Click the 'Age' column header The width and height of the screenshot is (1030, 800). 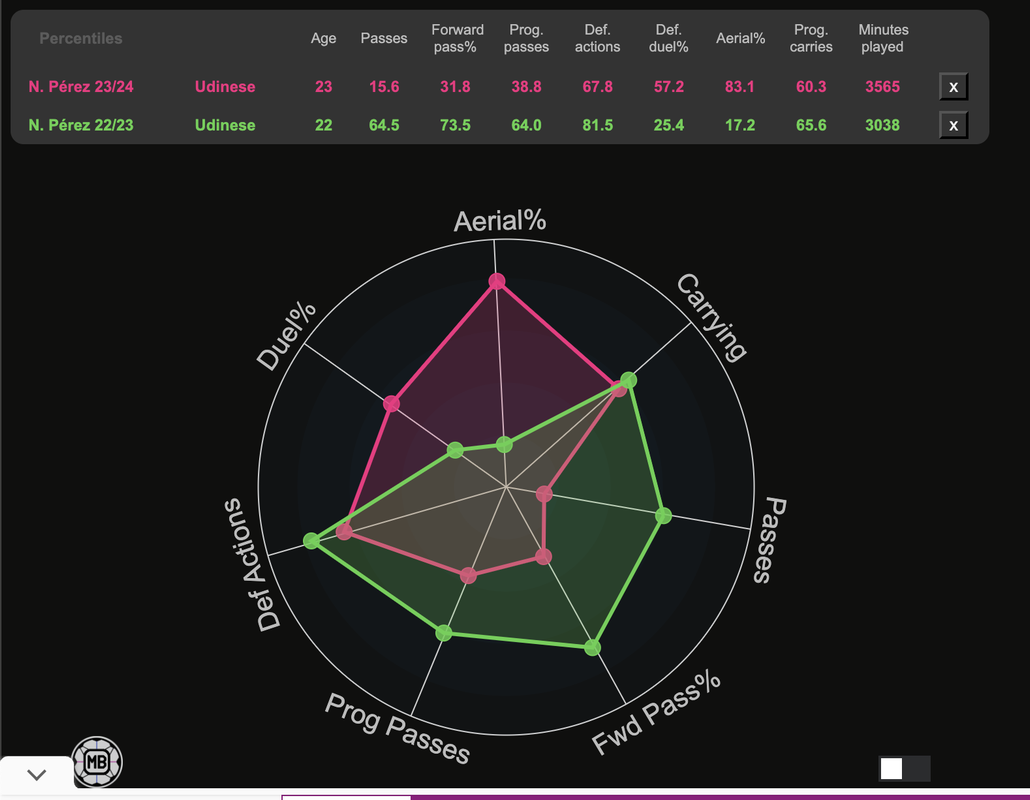pos(323,38)
